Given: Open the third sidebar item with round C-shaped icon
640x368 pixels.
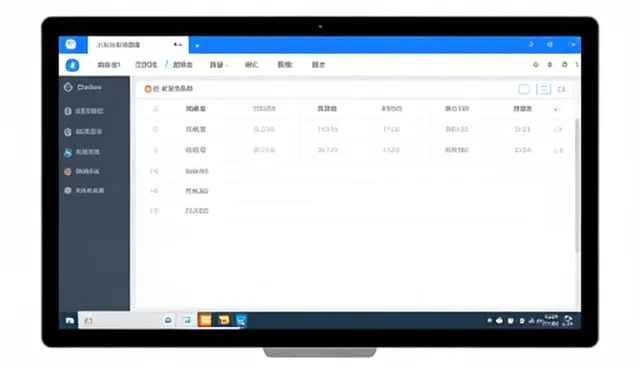Looking at the screenshot, I should [83, 131].
